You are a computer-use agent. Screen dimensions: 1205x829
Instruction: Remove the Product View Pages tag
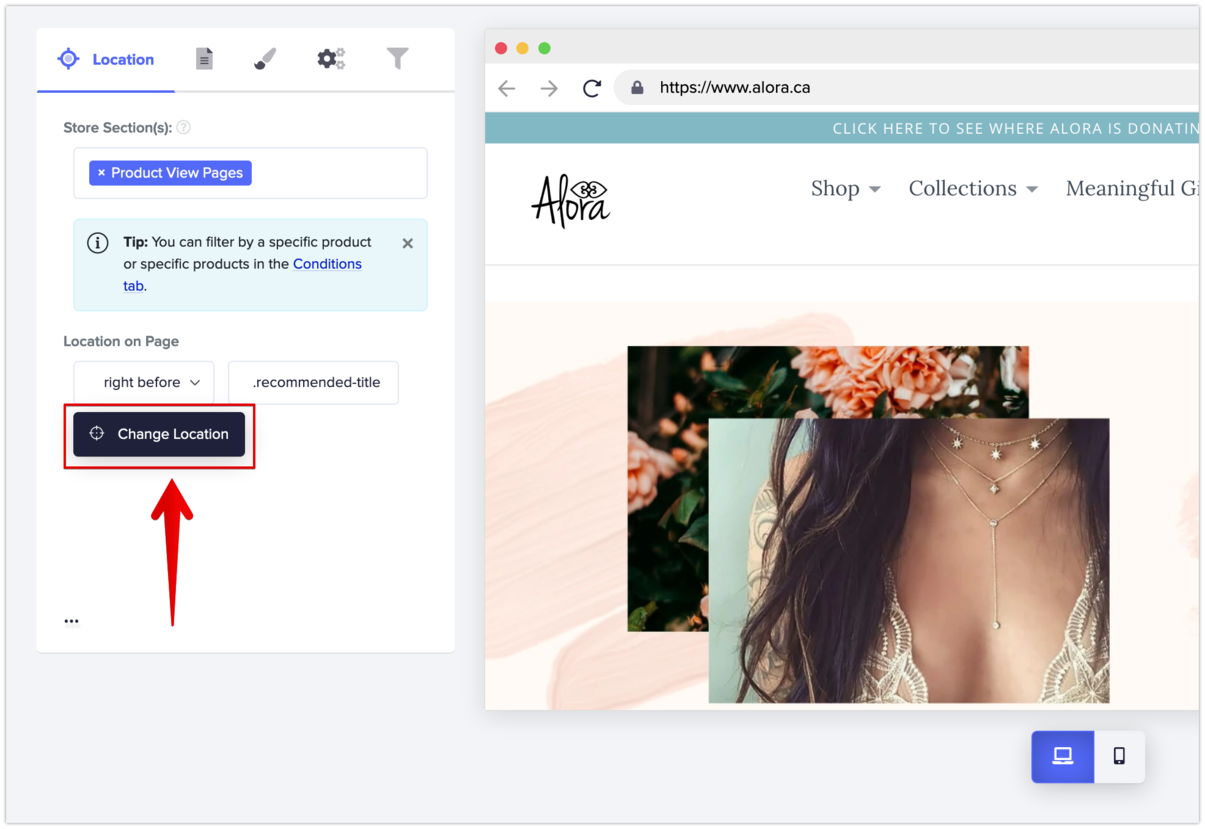[x=101, y=173]
